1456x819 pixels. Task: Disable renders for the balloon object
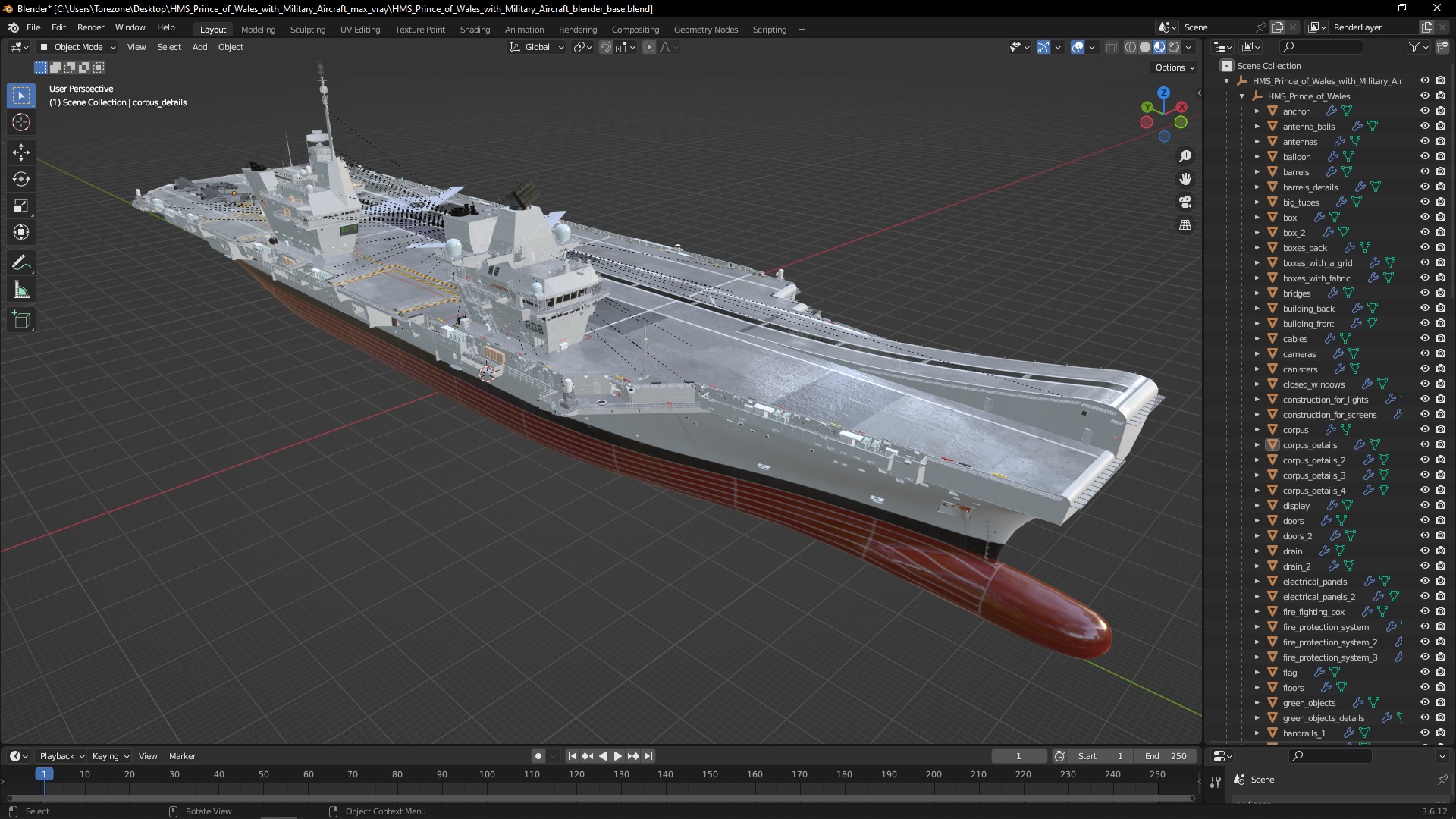[x=1440, y=157]
